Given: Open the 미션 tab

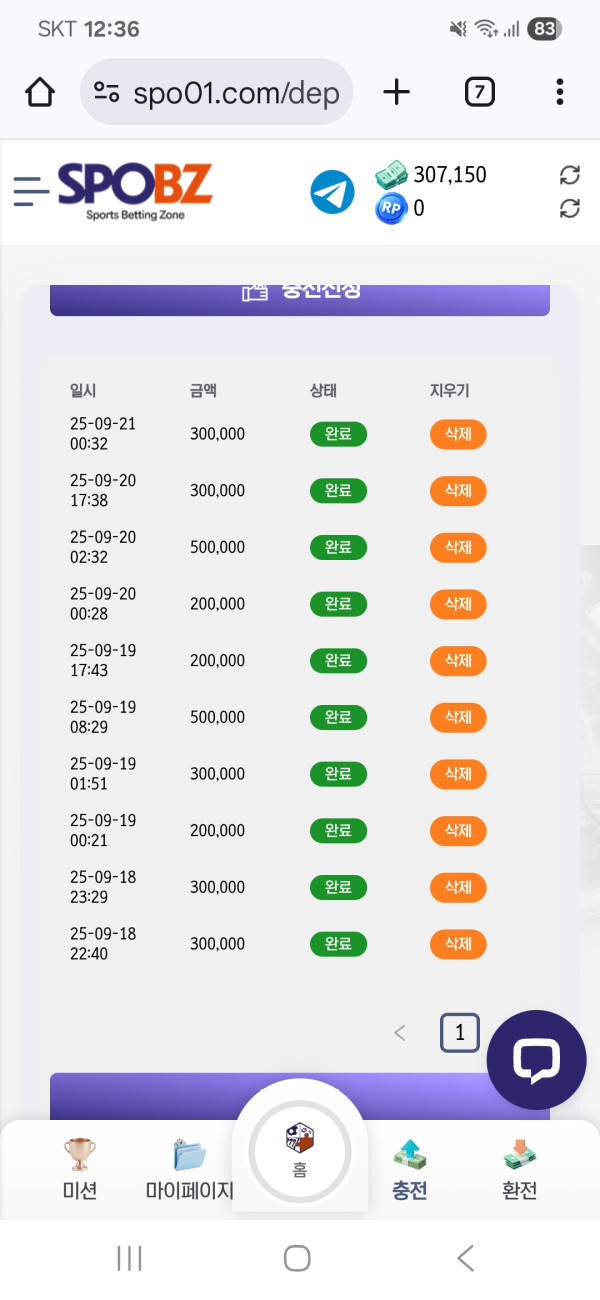Looking at the screenshot, I should click(x=80, y=1169).
